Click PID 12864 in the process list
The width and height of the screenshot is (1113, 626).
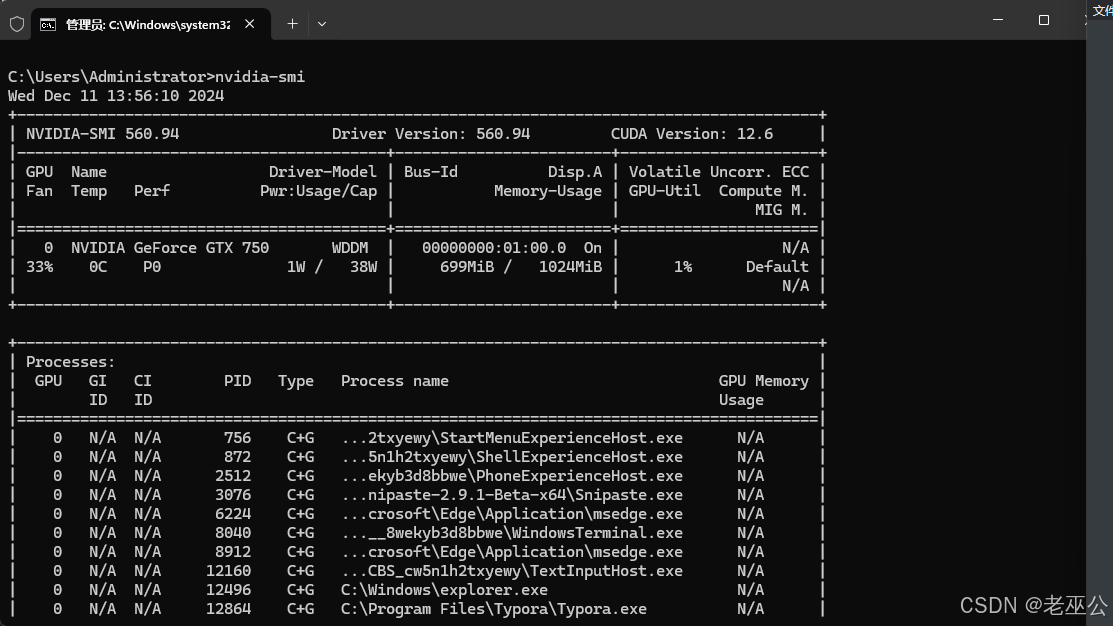coord(229,609)
